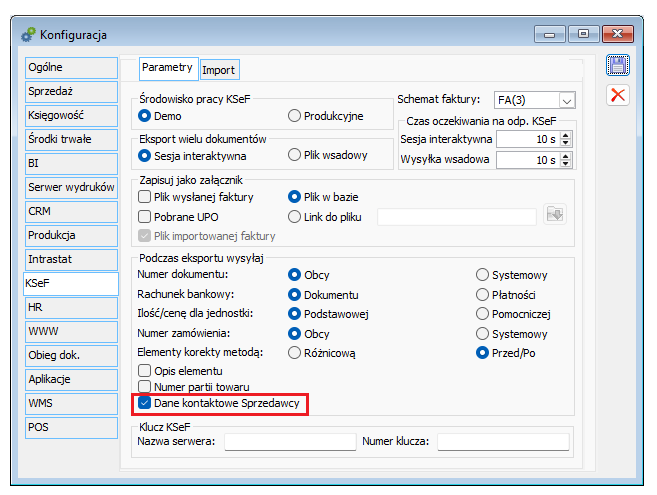Decrease Wysyłka wsadowa wait time

click(566, 163)
